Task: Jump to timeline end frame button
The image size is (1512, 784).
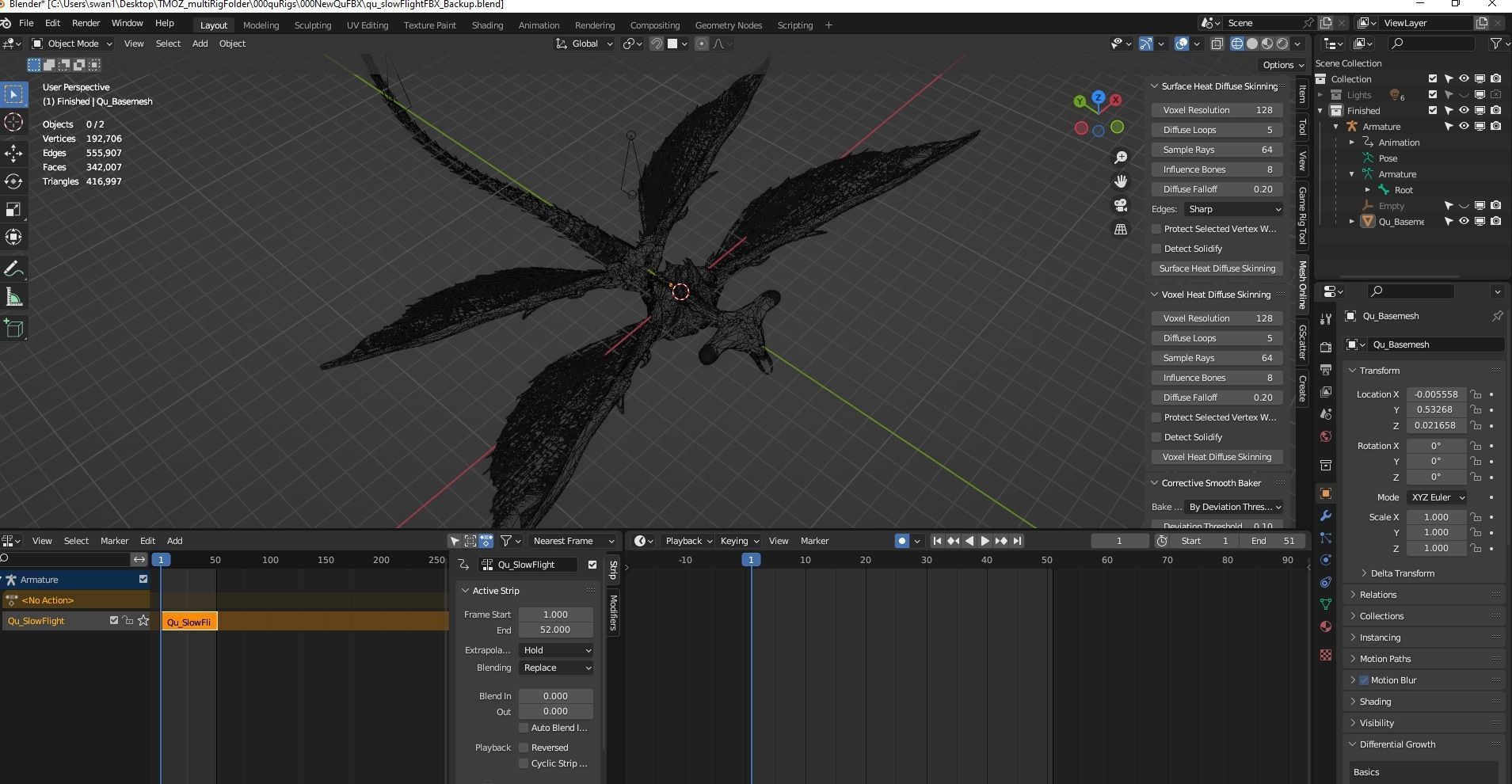Action: [1018, 541]
